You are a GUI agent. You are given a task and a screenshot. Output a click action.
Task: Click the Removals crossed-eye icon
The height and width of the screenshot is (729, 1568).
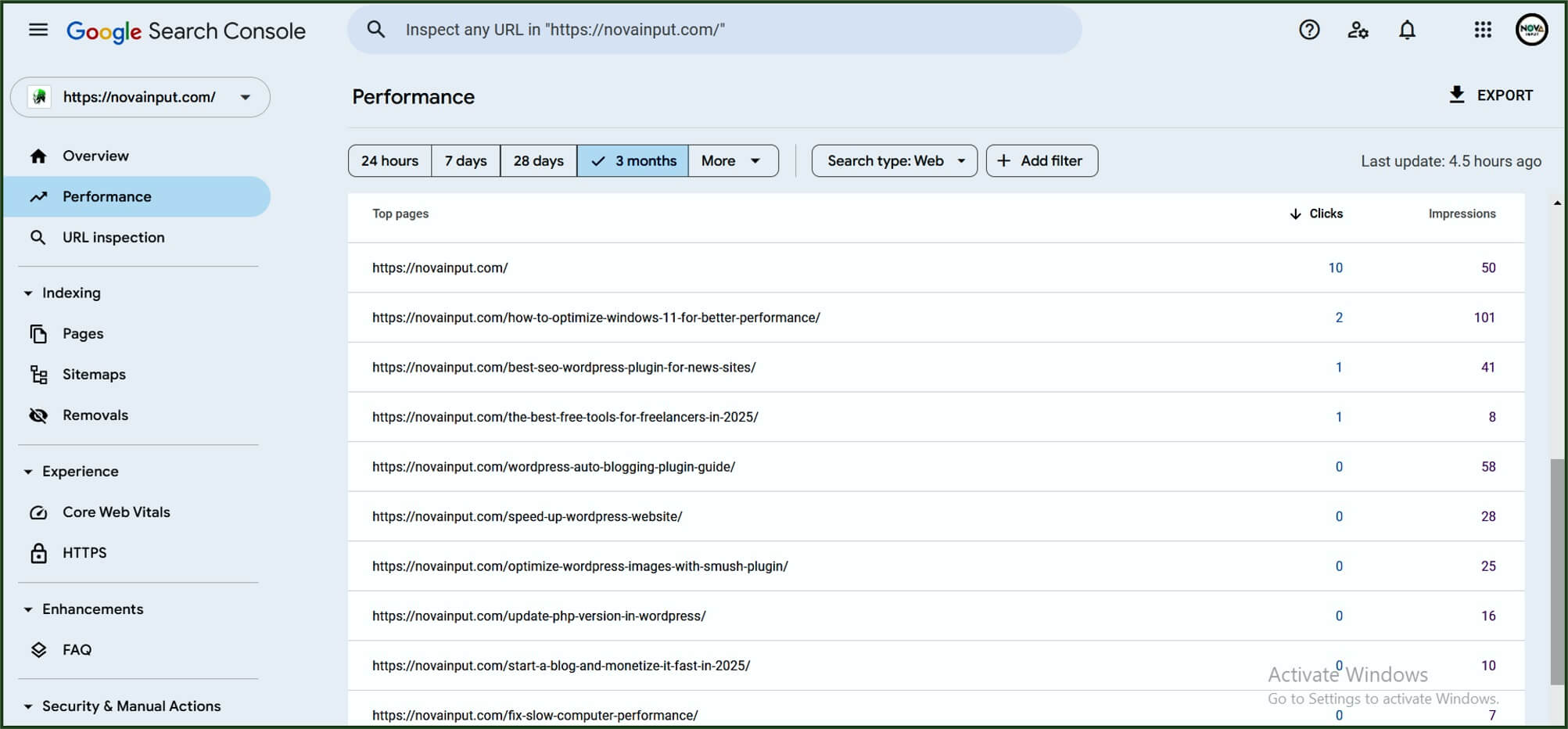point(38,415)
